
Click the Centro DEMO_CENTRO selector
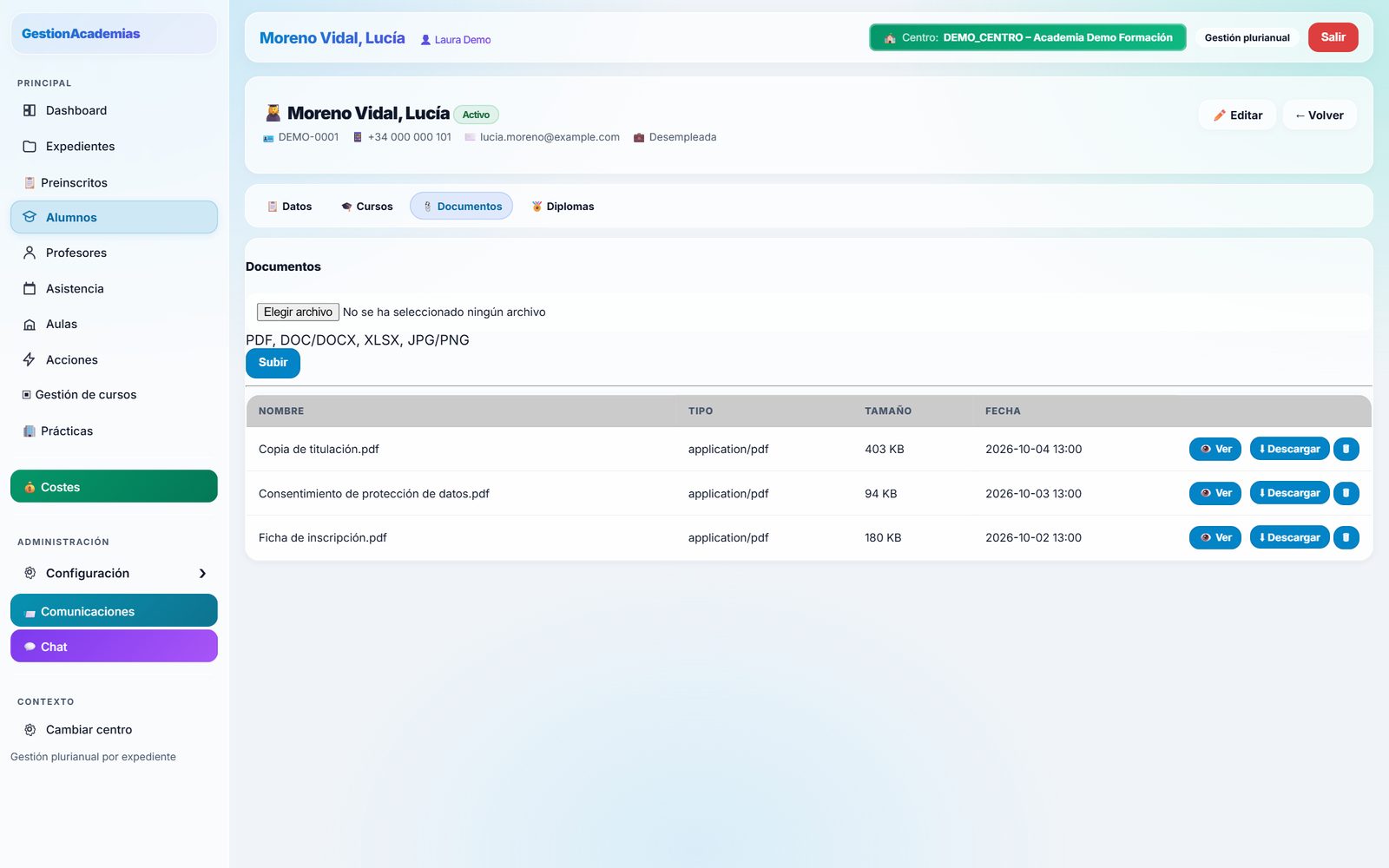(1028, 37)
